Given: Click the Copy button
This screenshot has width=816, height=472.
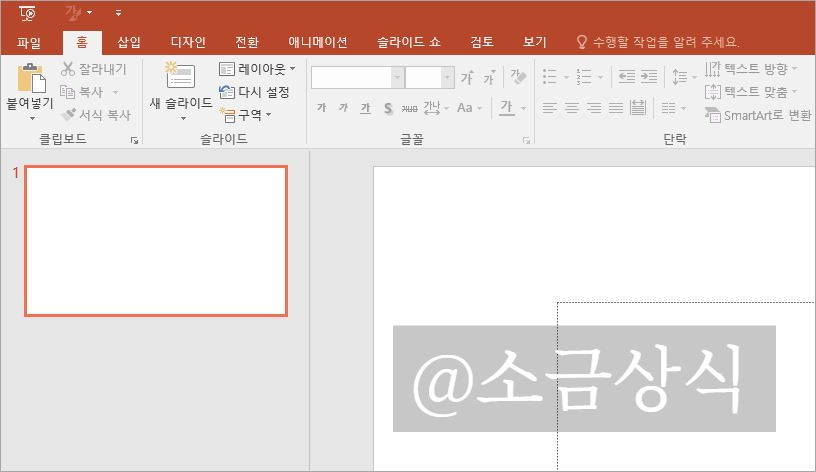Looking at the screenshot, I should (82, 92).
